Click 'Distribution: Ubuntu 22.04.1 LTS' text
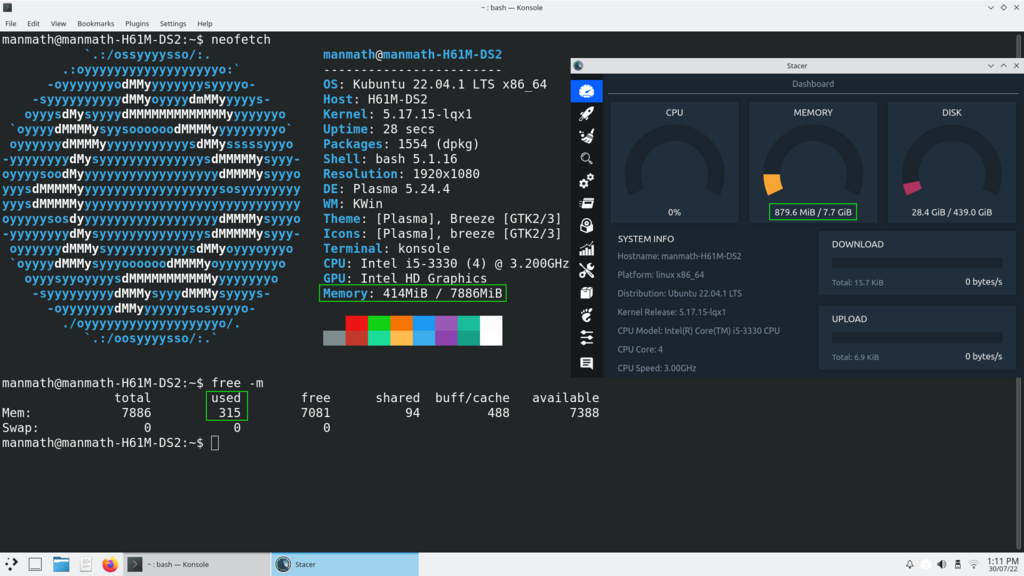 pyautogui.click(x=679, y=293)
